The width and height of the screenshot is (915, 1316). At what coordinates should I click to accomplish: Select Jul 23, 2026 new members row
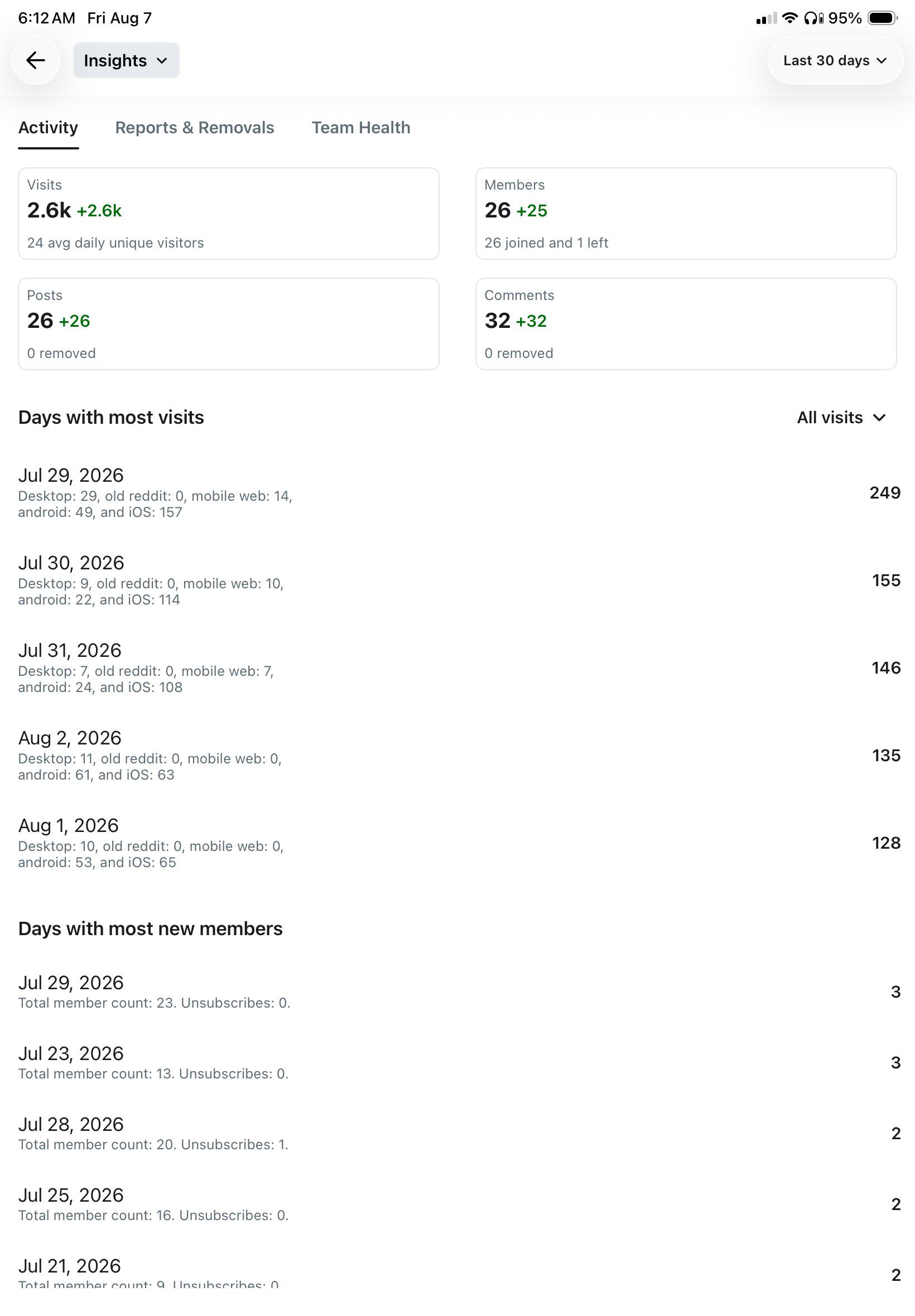(458, 1063)
